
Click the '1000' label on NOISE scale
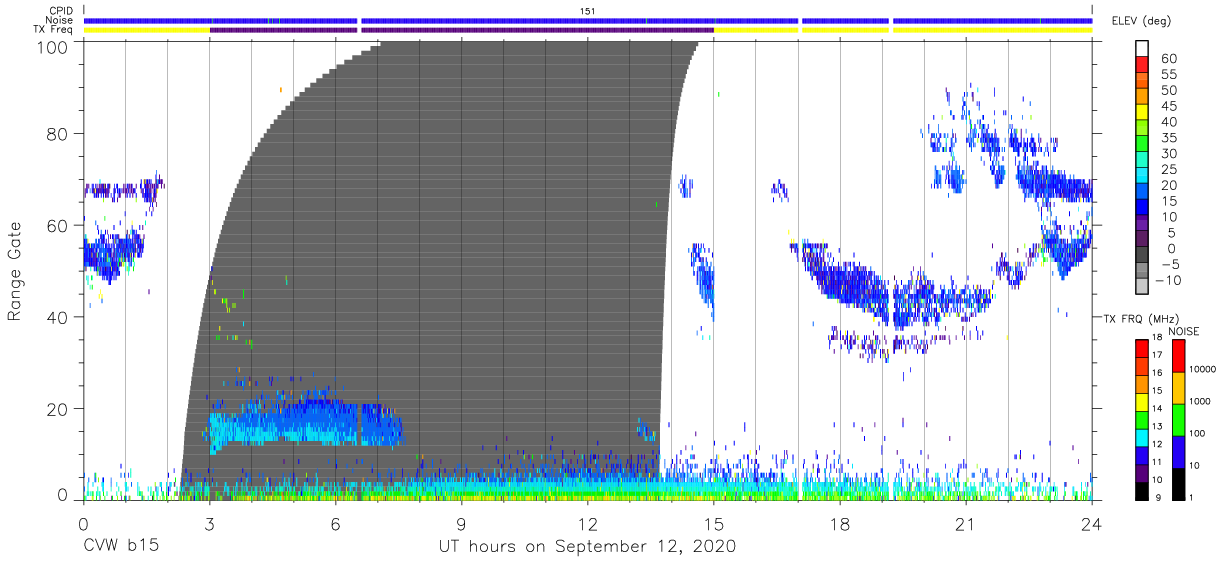click(x=1200, y=402)
